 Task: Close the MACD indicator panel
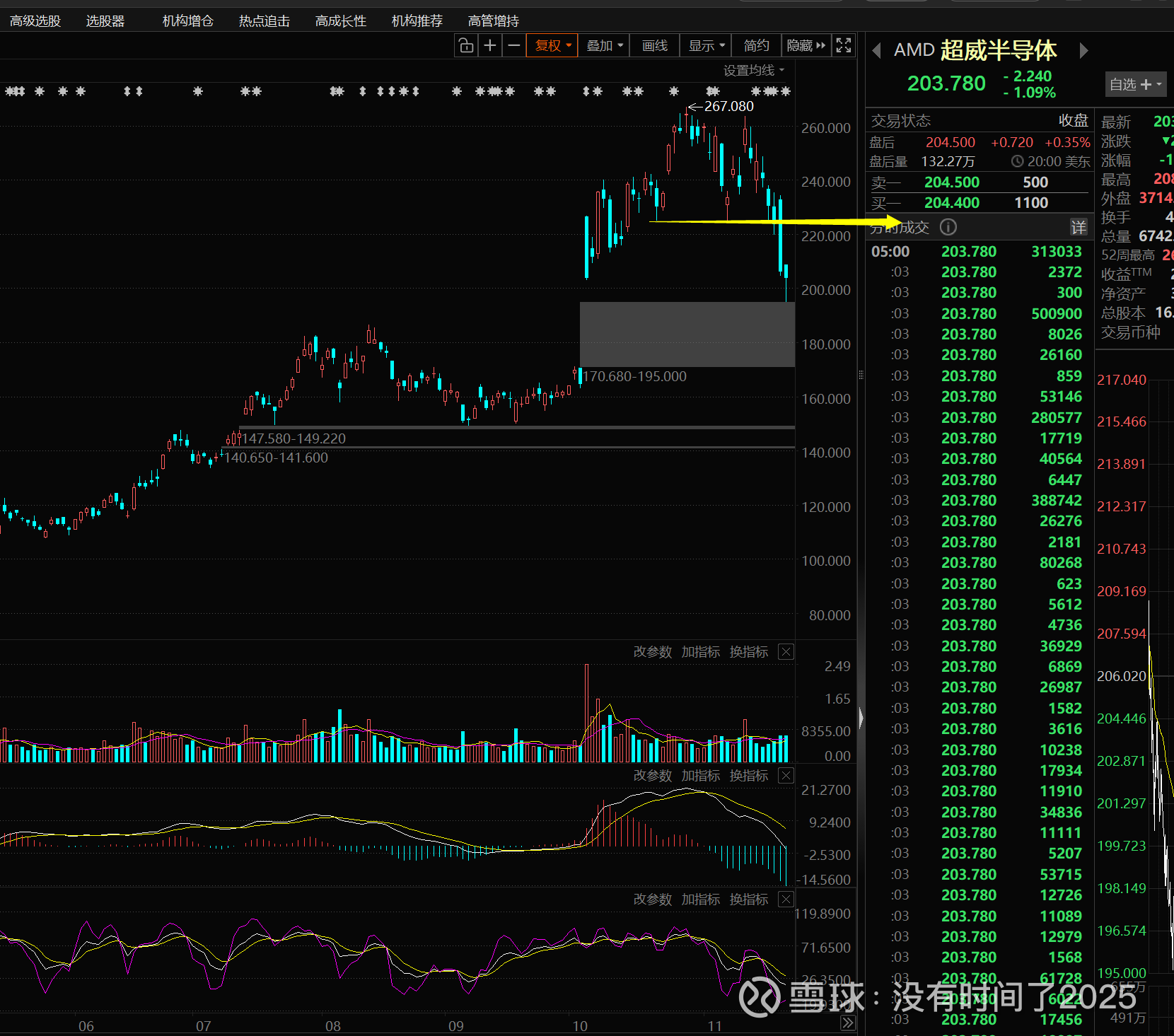[786, 776]
